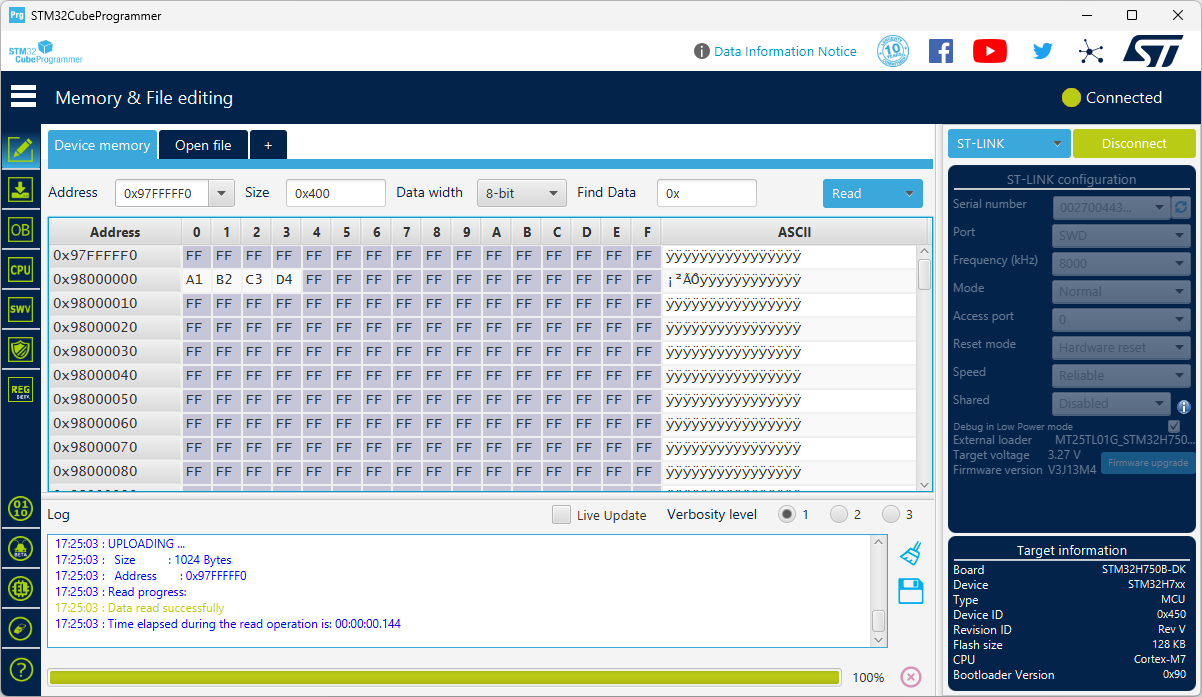The image size is (1202, 697).
Task: Open the Data width dropdown
Action: click(x=521, y=192)
